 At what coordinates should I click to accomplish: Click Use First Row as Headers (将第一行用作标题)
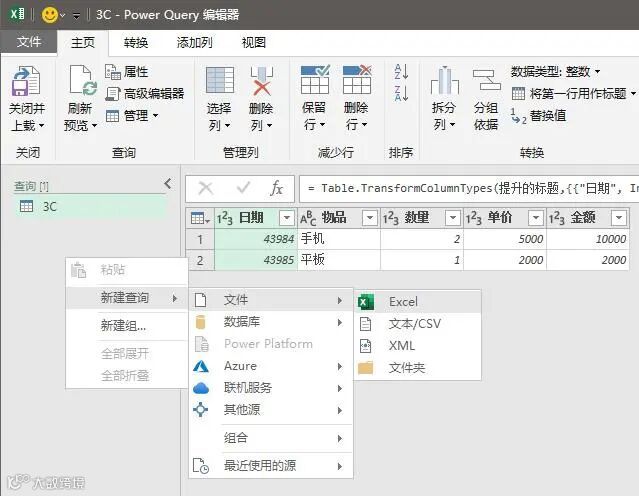(573, 94)
